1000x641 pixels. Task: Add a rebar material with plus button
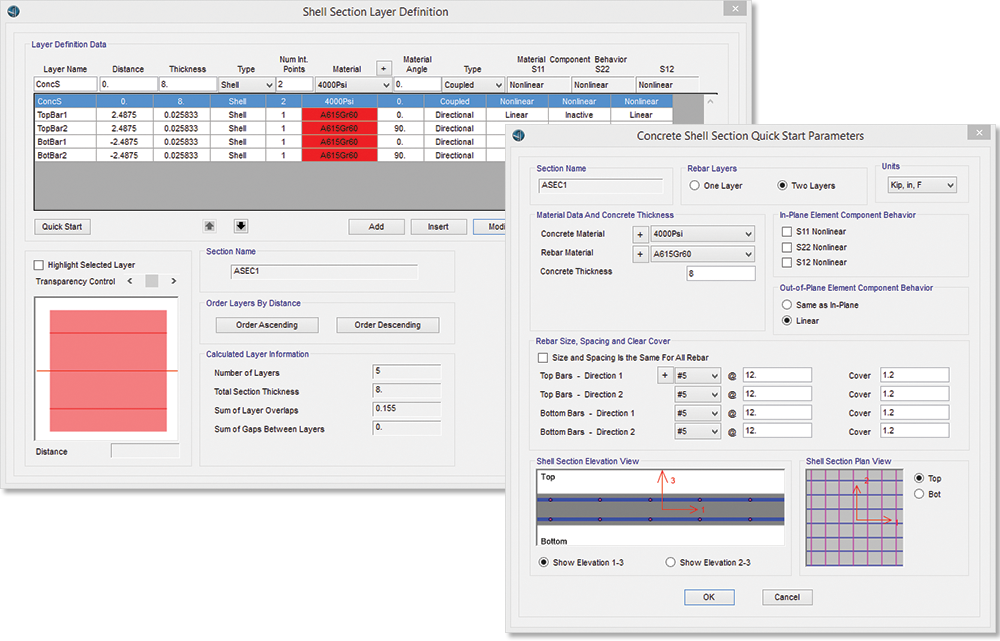640,254
